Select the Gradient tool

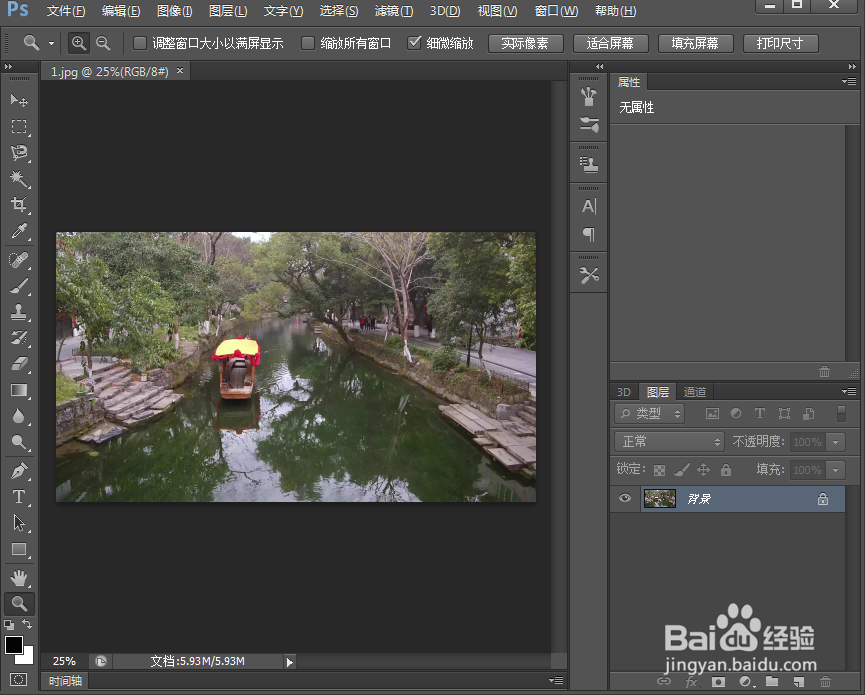19,390
